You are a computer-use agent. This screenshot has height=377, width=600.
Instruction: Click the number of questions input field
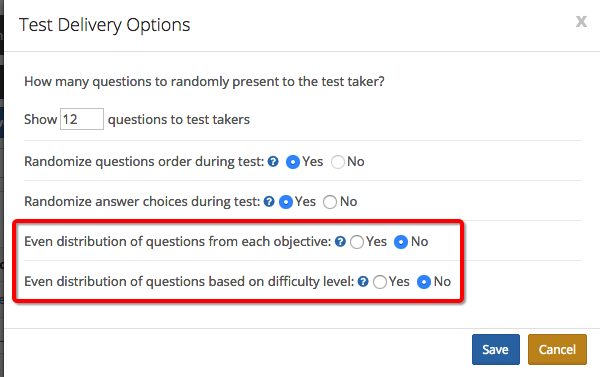click(x=82, y=119)
